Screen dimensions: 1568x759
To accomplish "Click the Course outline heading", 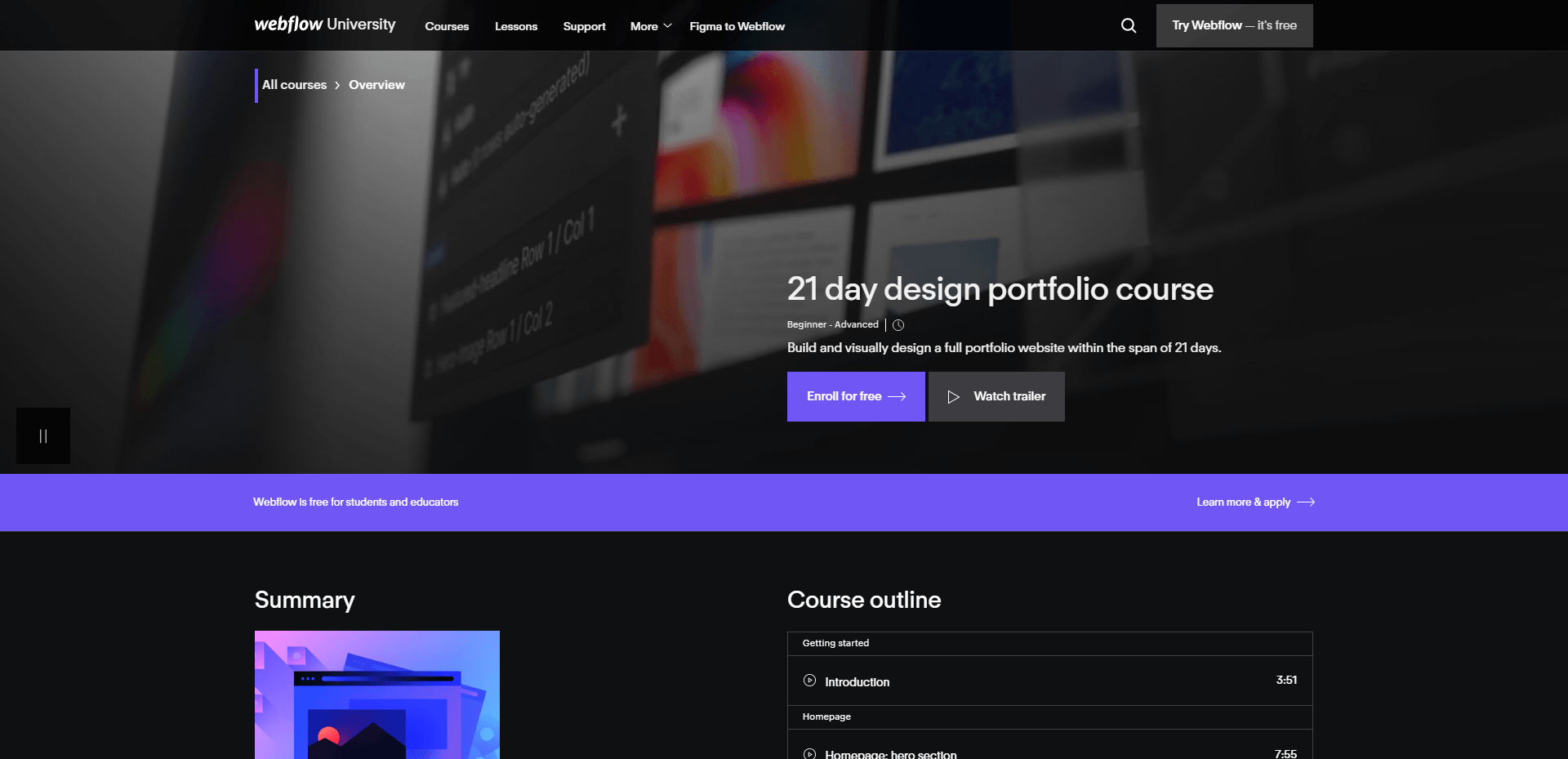I will (x=864, y=600).
